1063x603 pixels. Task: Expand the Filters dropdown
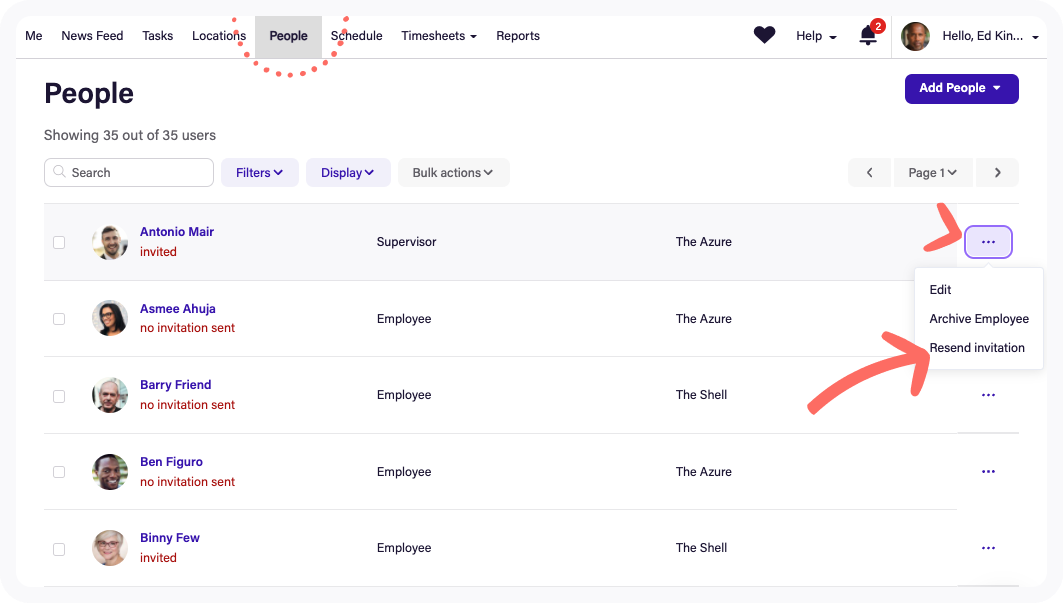(259, 173)
